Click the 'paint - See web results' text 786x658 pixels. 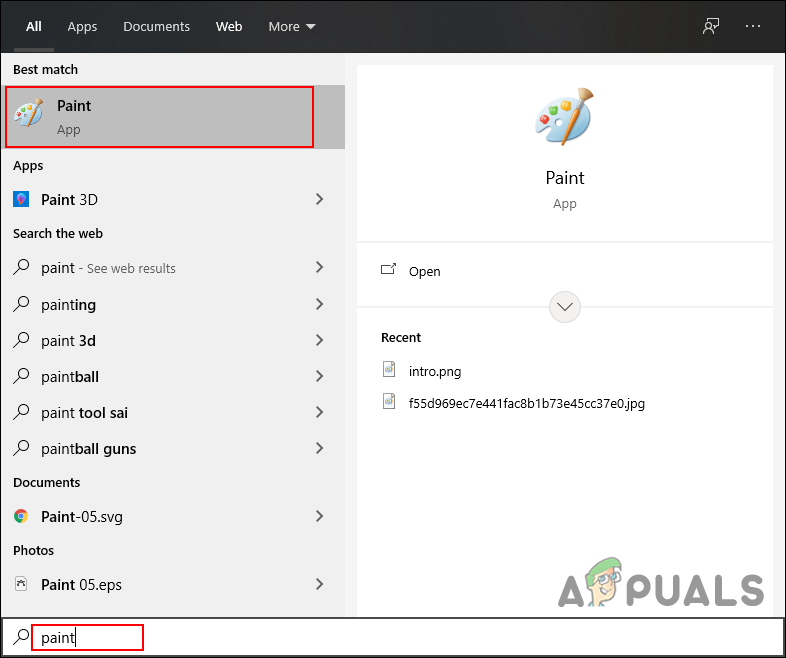[x=108, y=269]
